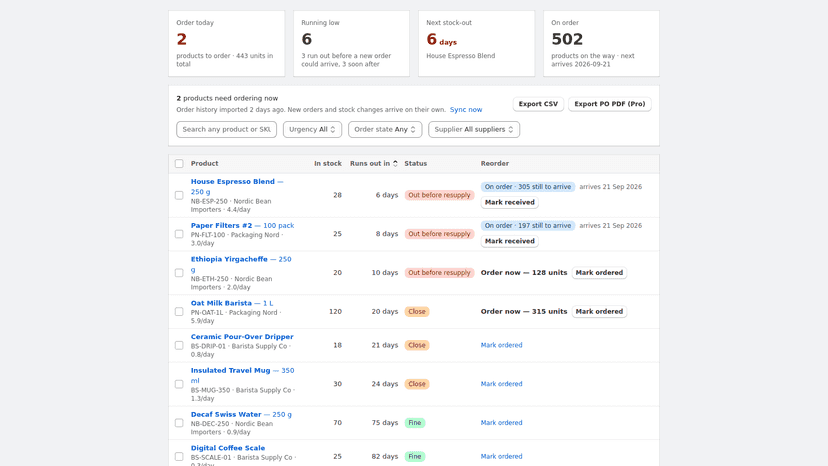Image resolution: width=828 pixels, height=466 pixels.
Task: Click 'Order now — 315 units' text
Action: (524, 311)
